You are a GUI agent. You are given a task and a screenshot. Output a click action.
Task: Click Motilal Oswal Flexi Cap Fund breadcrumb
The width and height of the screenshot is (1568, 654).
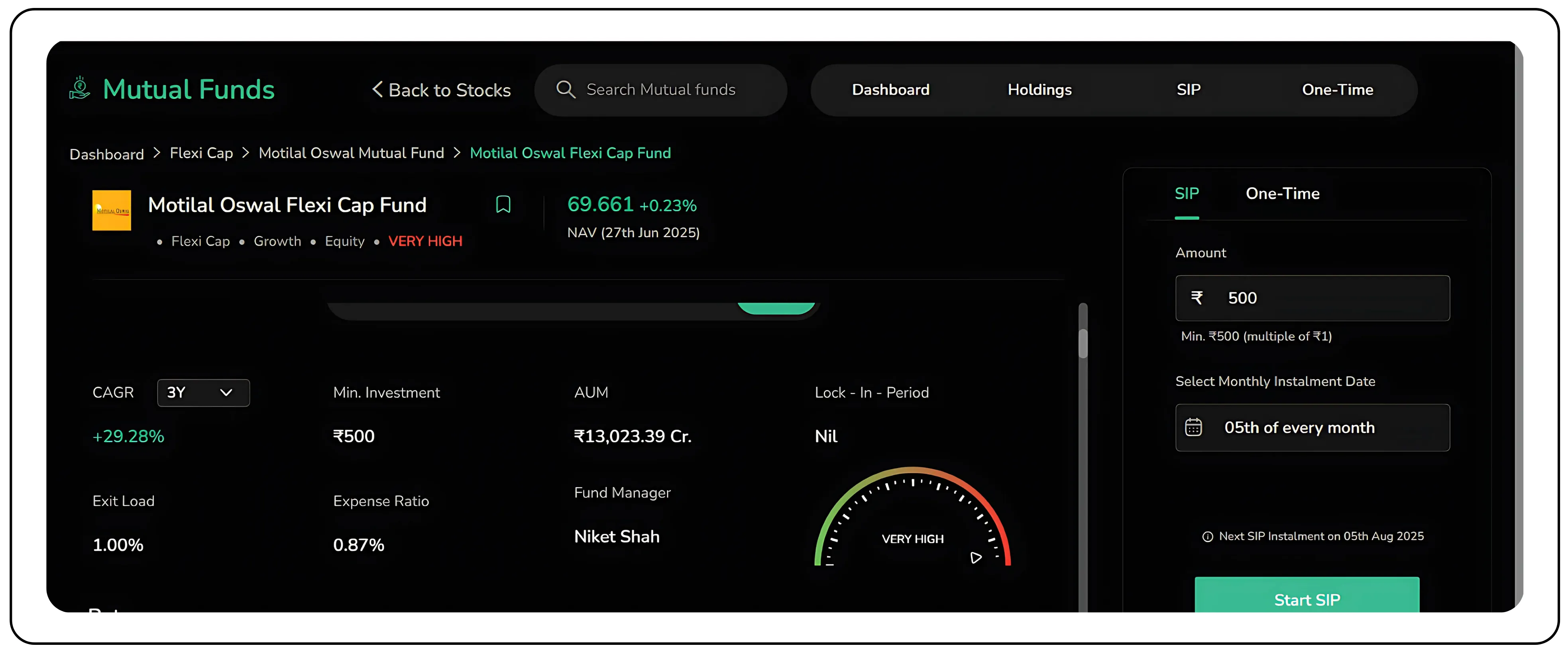point(570,153)
